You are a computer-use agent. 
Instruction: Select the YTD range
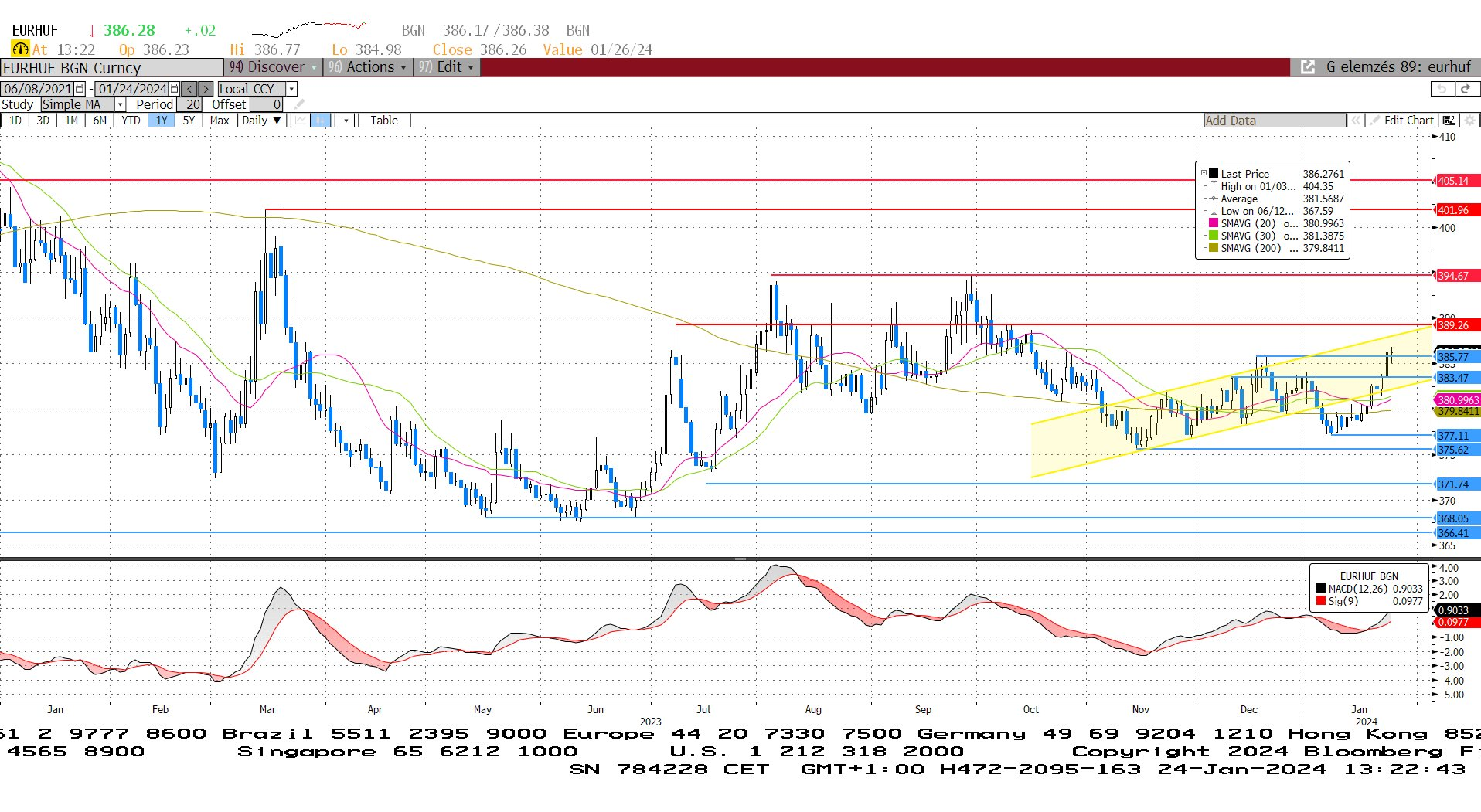(x=131, y=121)
